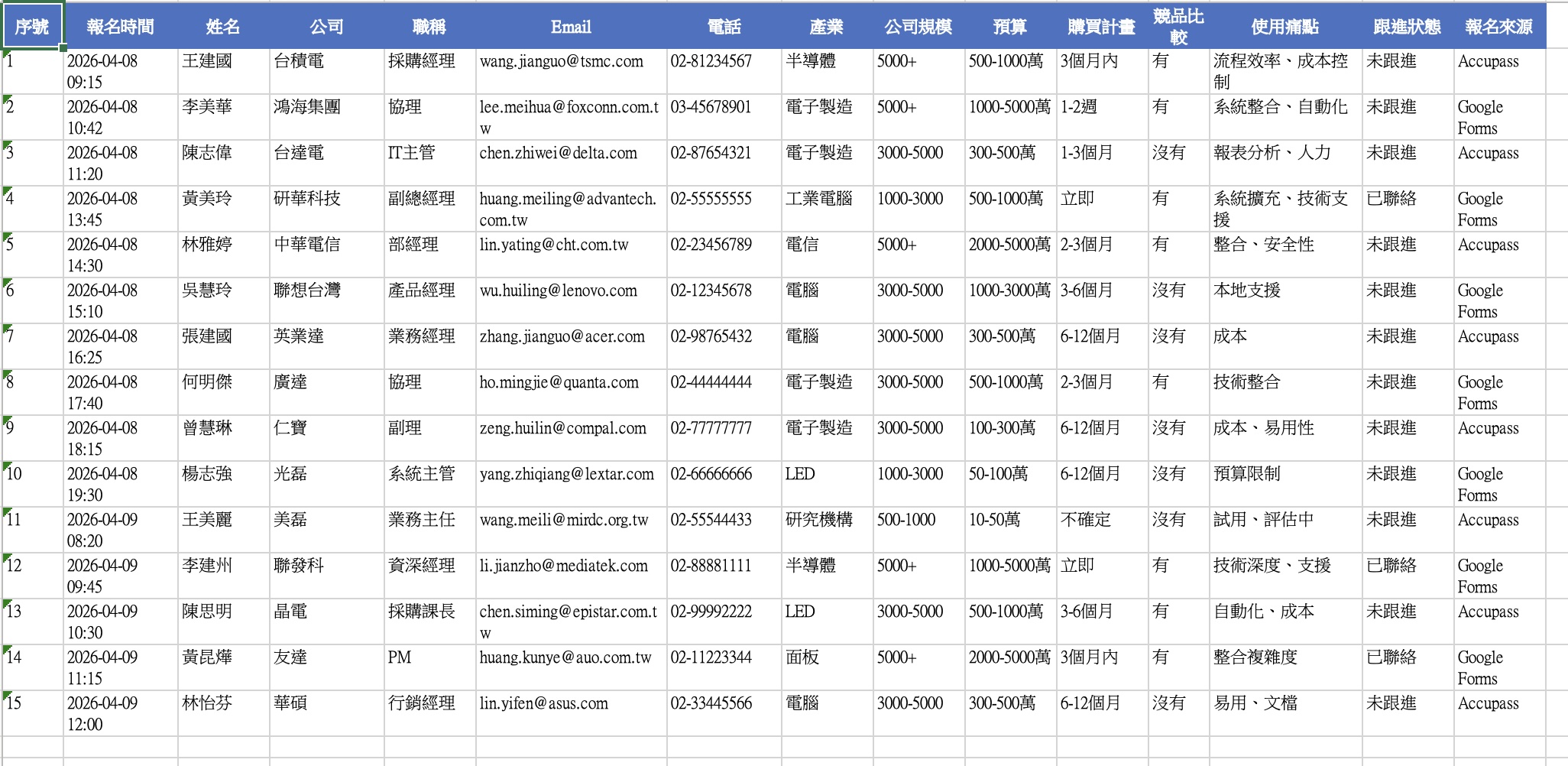Select the name cell 何明傑
Viewport: 1568px width, 766px height.
(x=223, y=393)
